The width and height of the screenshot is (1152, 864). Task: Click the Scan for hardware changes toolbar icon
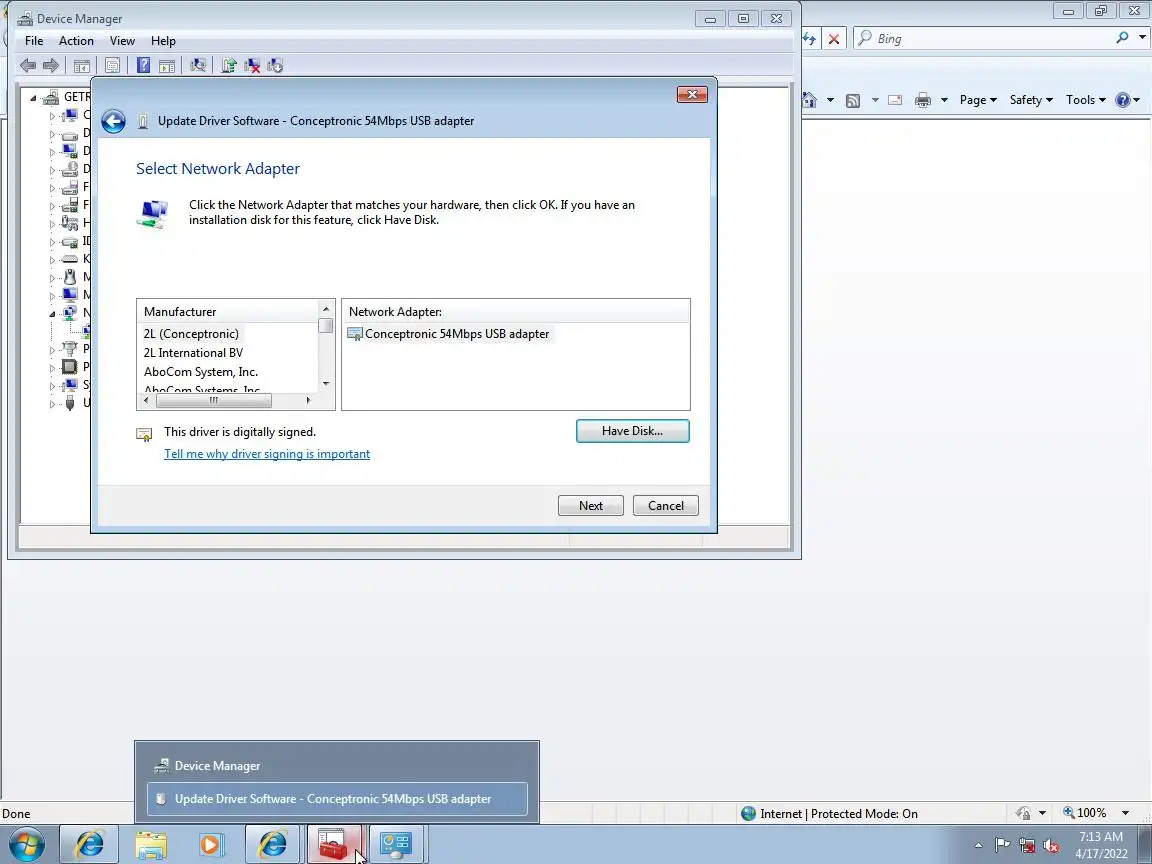pos(198,65)
